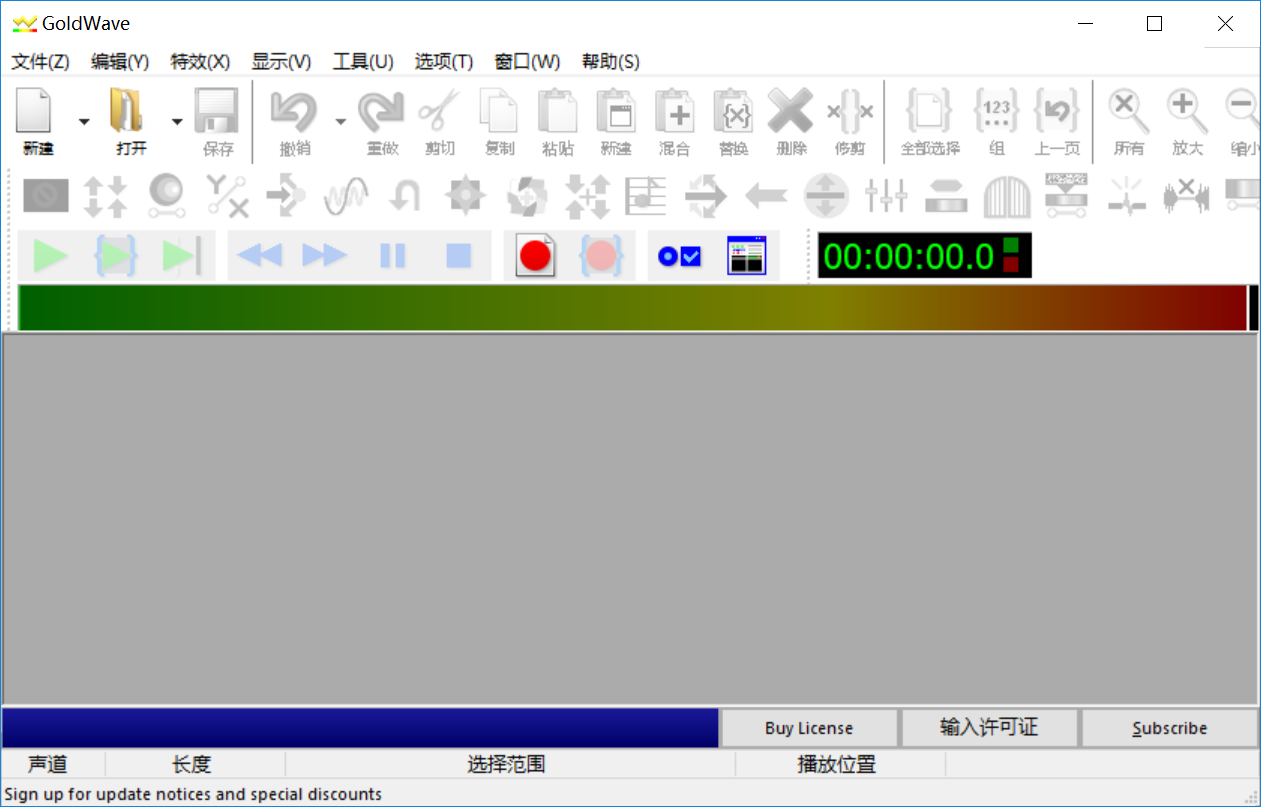Click the rewind double-arrow button
The height and width of the screenshot is (807, 1261).
(259, 256)
